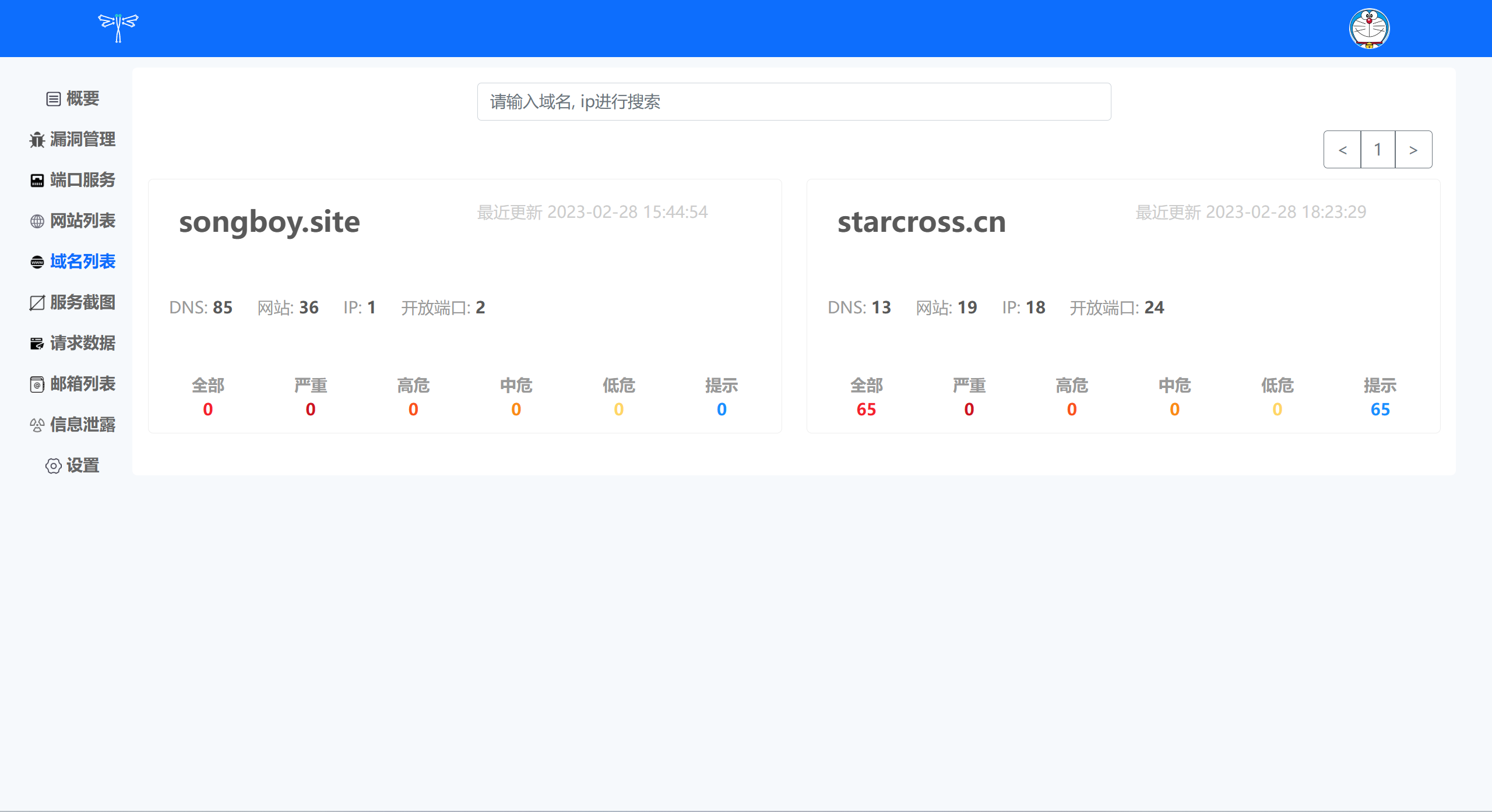
Task: Select page number 1
Action: 1378,150
